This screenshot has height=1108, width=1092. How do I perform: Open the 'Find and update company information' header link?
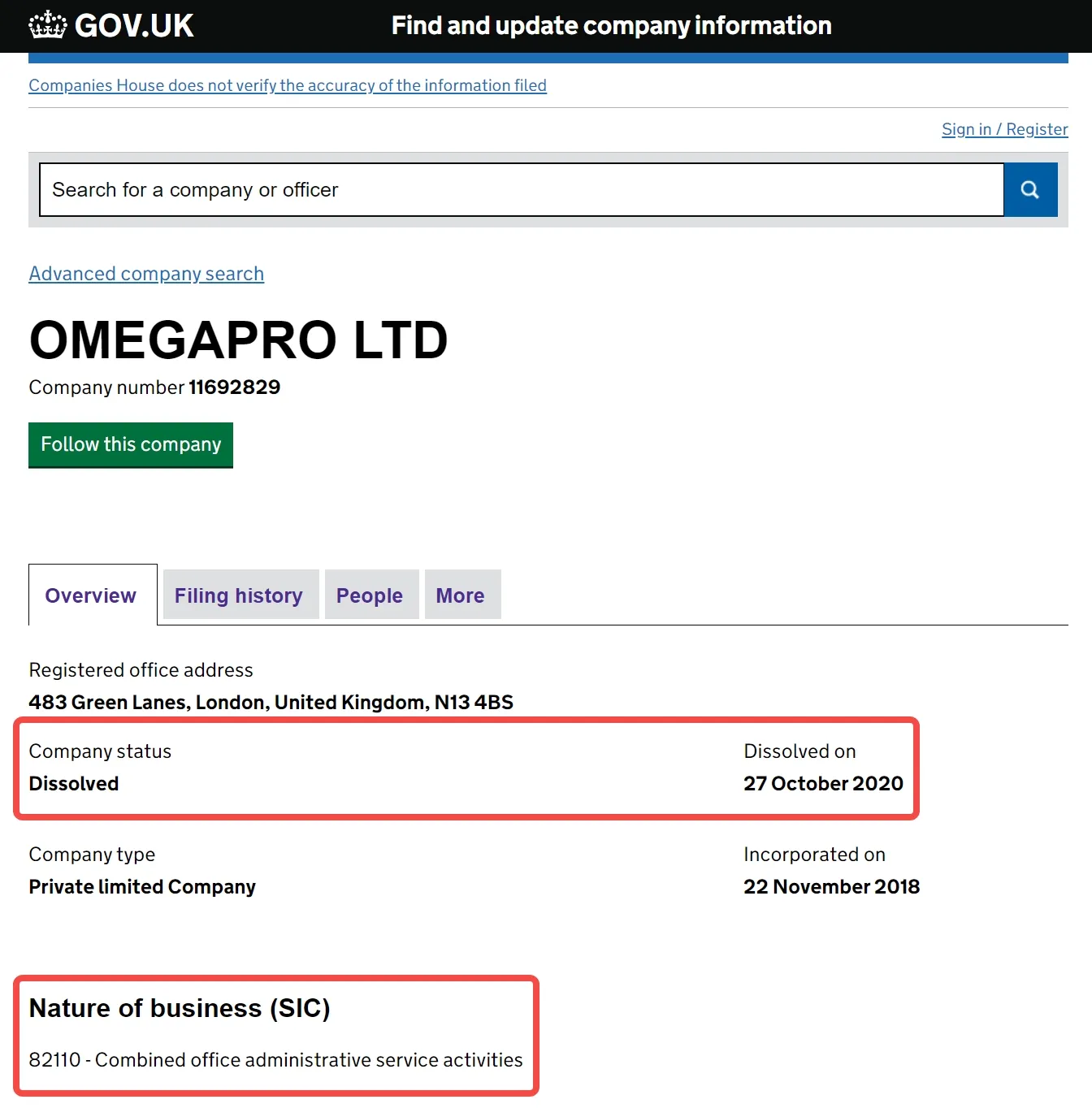point(611,26)
